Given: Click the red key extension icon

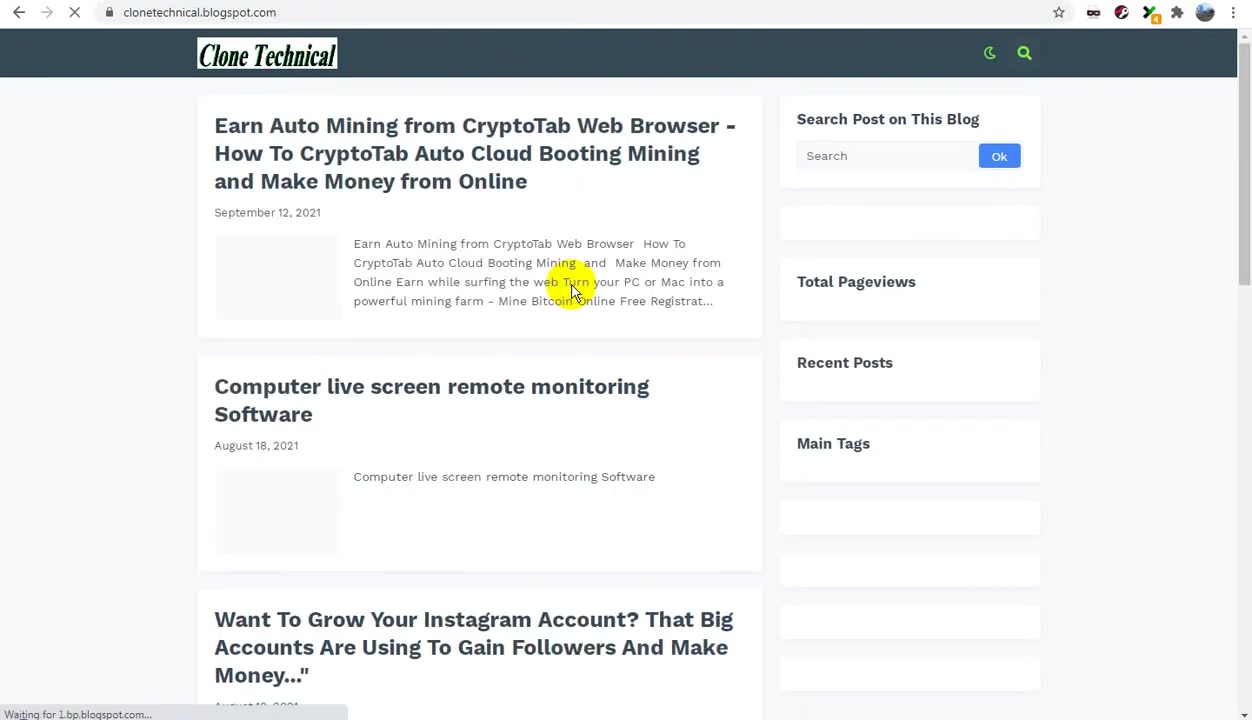Looking at the screenshot, I should pyautogui.click(x=1121, y=12).
